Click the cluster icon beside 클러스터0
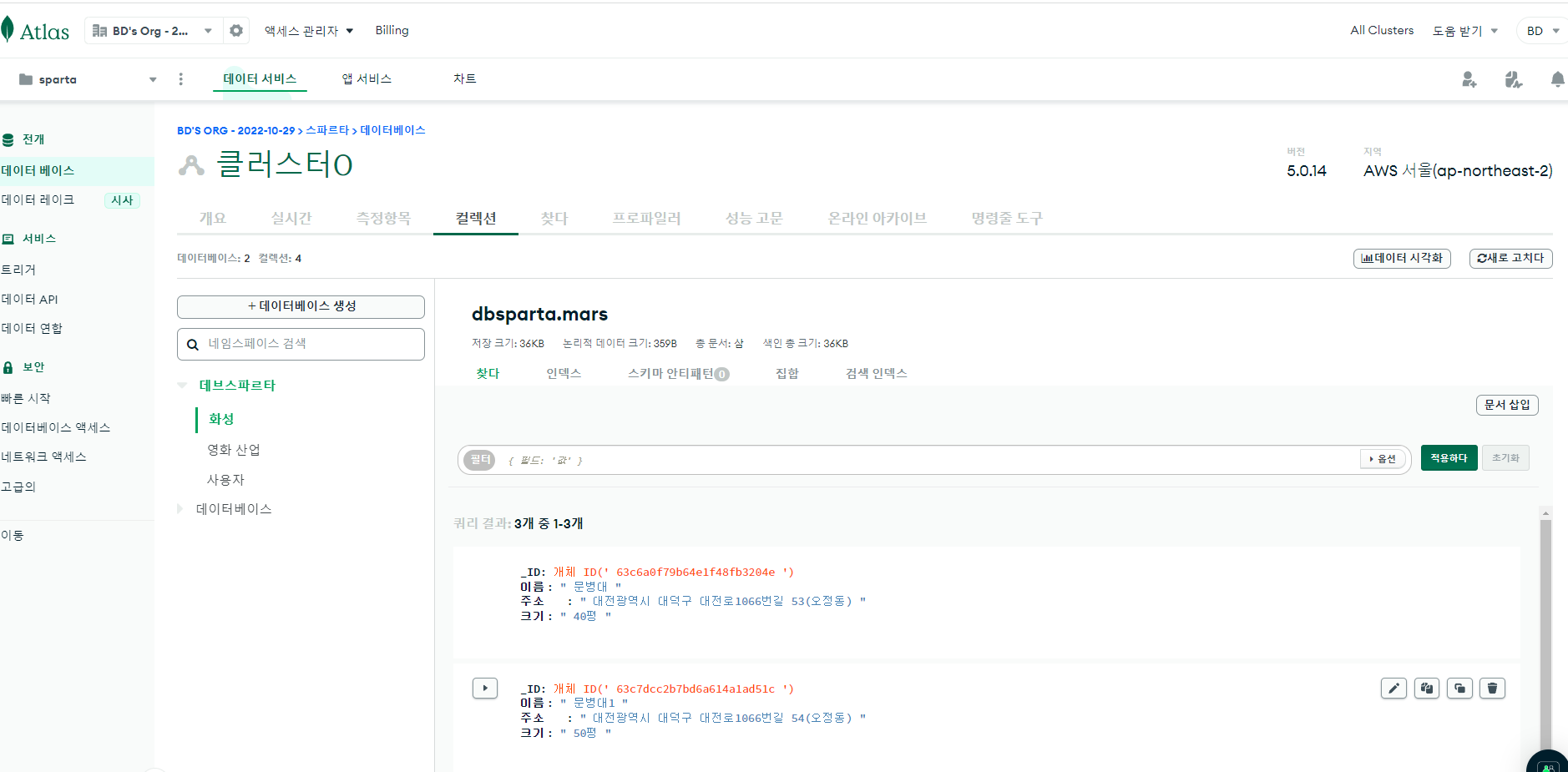The height and width of the screenshot is (772, 1568). 191,165
